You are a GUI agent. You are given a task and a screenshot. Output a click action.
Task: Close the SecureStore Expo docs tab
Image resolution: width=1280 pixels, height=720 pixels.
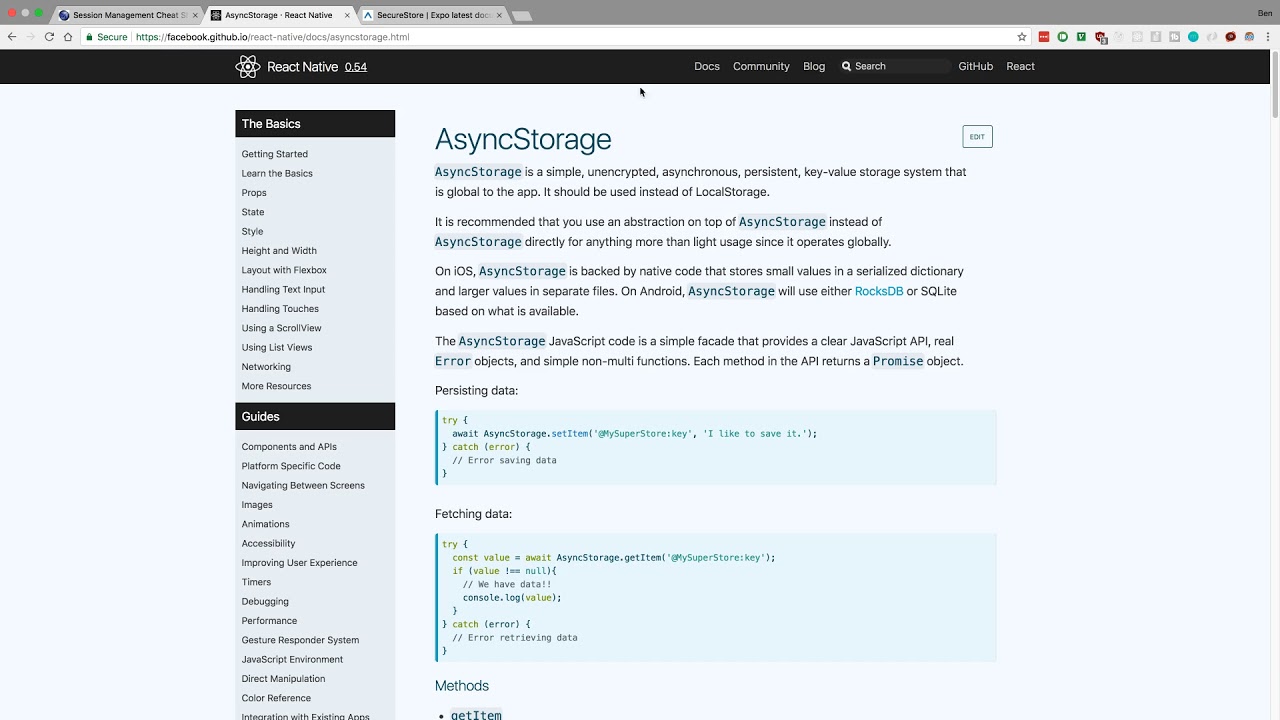499,15
